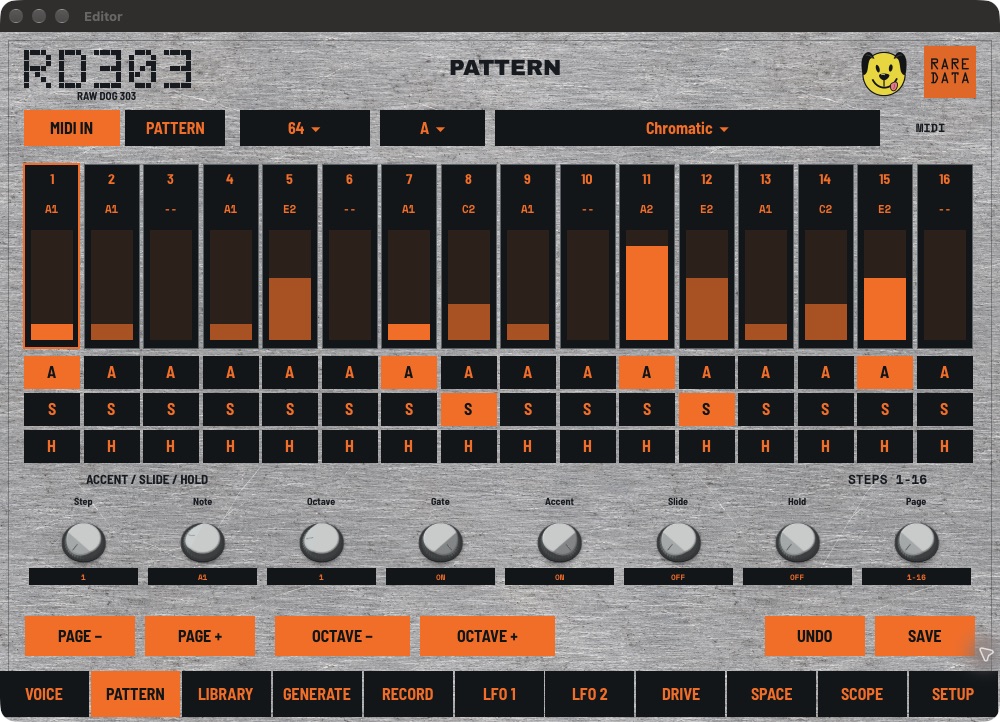Image resolution: width=1000 pixels, height=722 pixels.
Task: Click the Hold knob
Action: (x=797, y=542)
